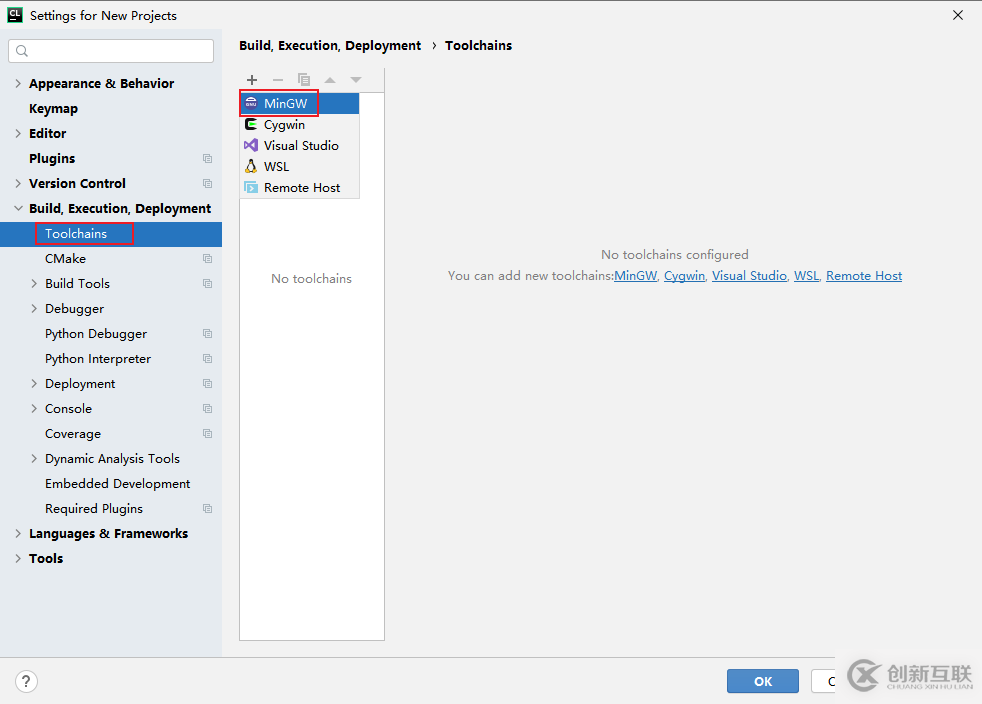This screenshot has width=982, height=704.
Task: Click the copy toolchain icon
Action: [304, 80]
